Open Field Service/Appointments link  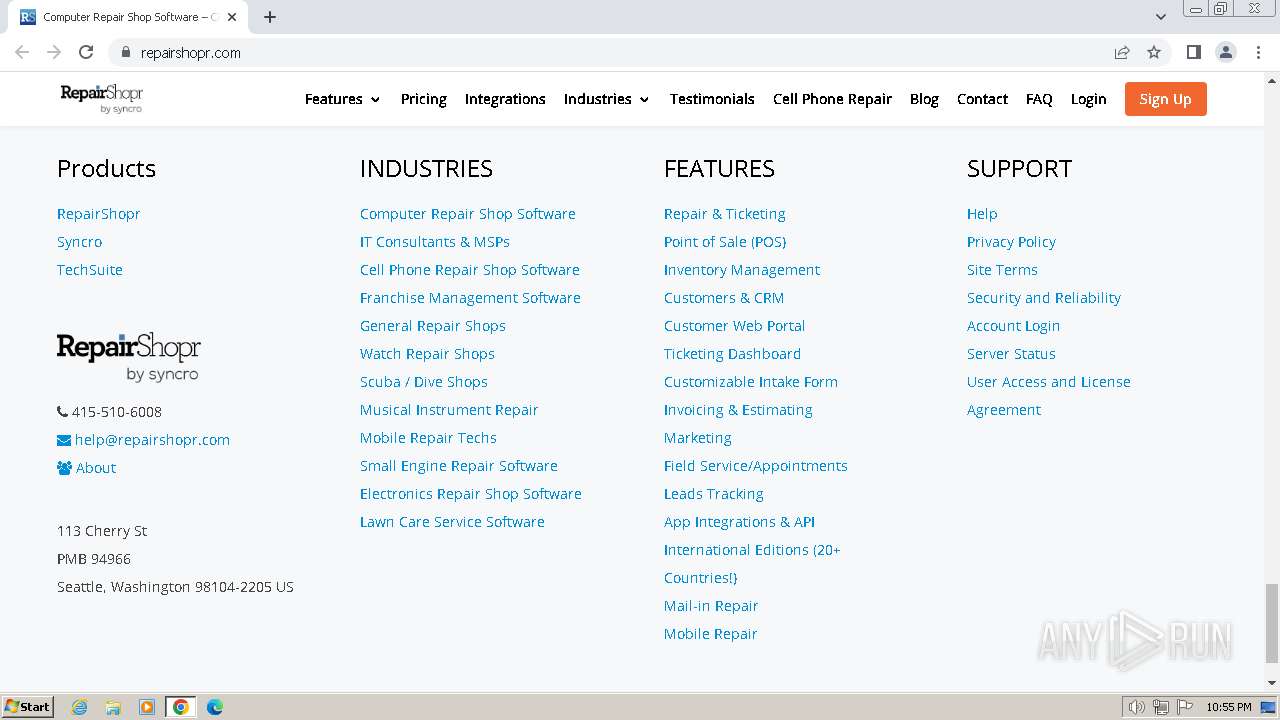pos(756,466)
